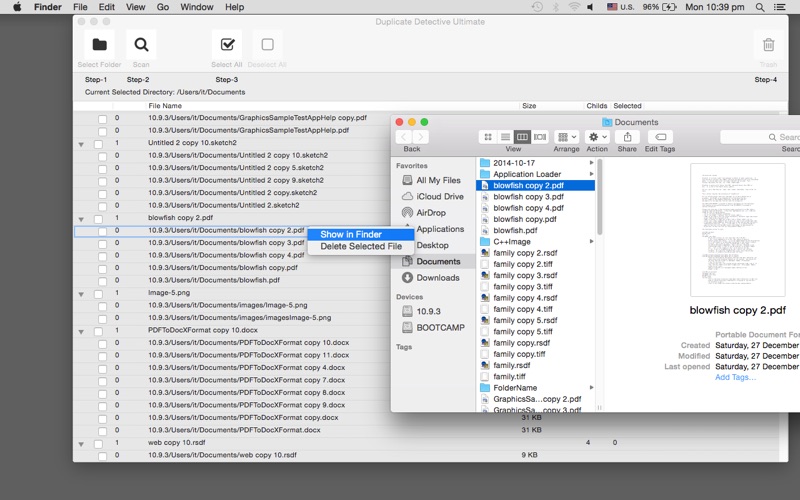Switch Finder to column view

pyautogui.click(x=522, y=137)
